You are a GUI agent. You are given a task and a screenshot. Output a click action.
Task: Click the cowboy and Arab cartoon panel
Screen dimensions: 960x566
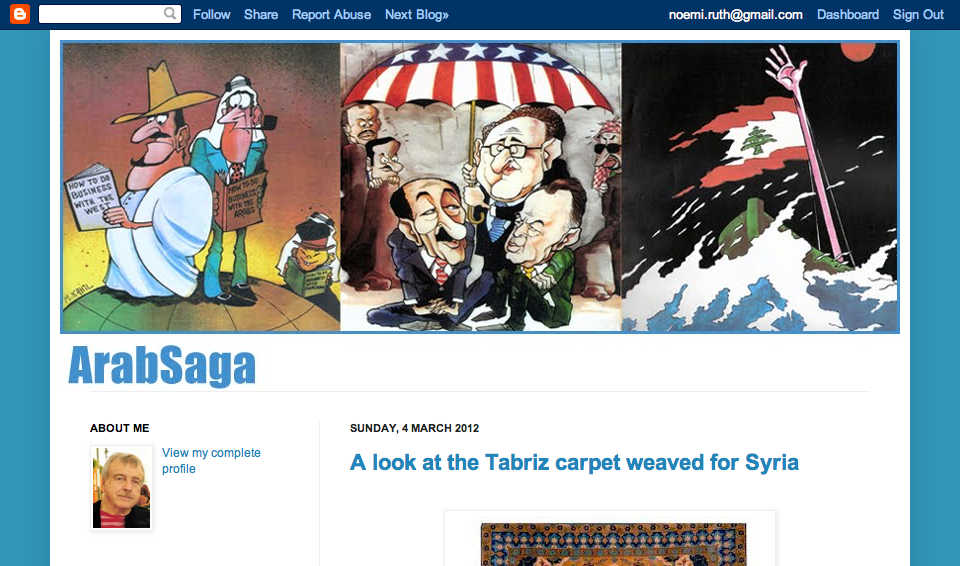coord(201,187)
